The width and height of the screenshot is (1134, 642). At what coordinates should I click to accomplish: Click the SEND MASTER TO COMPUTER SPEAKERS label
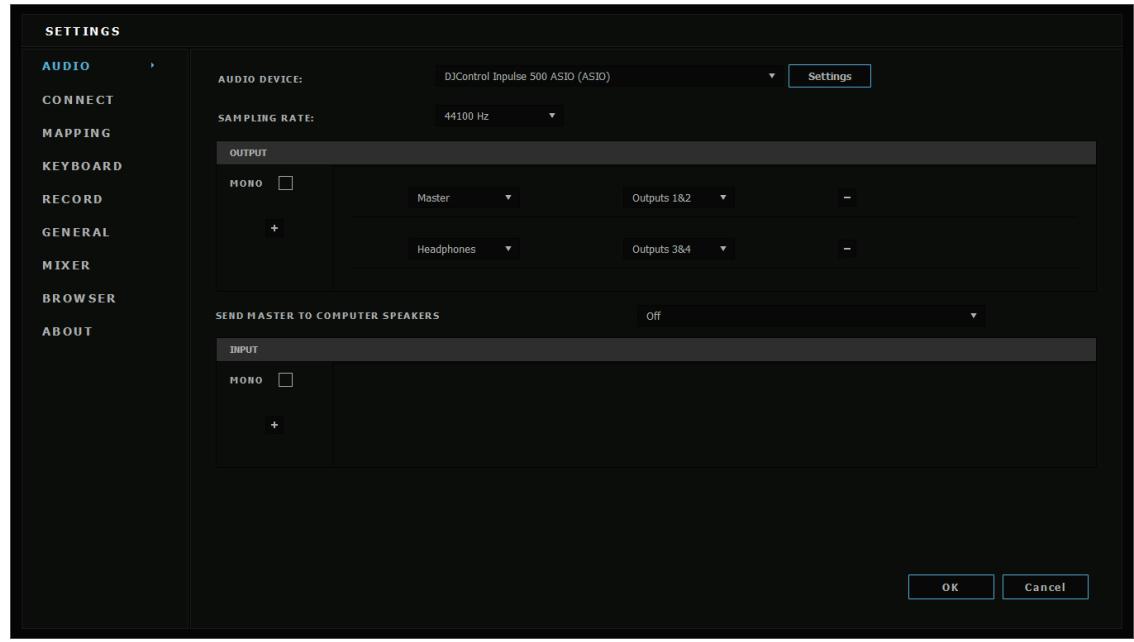328,316
